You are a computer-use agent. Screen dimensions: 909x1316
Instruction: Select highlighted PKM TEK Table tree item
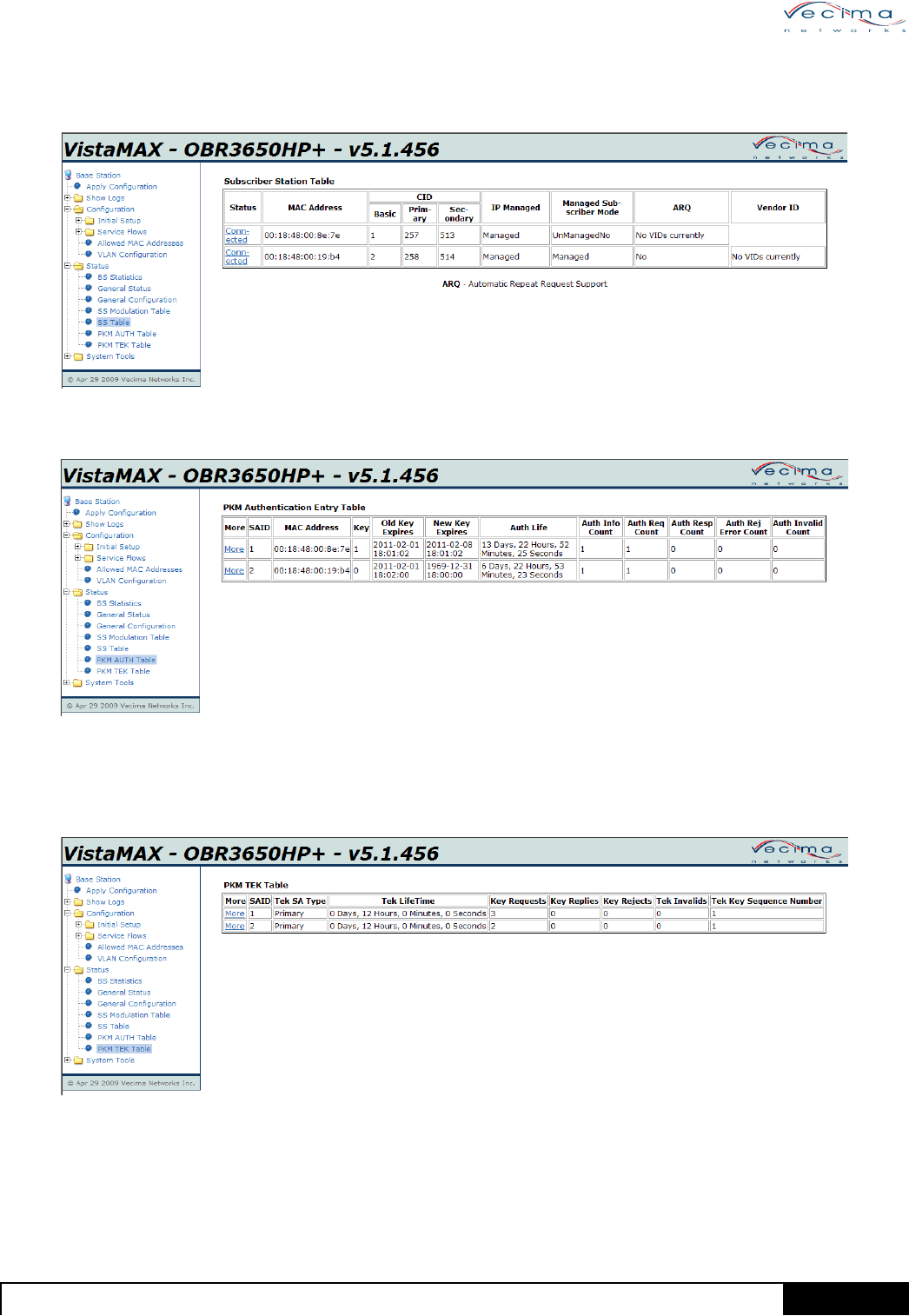click(124, 1049)
